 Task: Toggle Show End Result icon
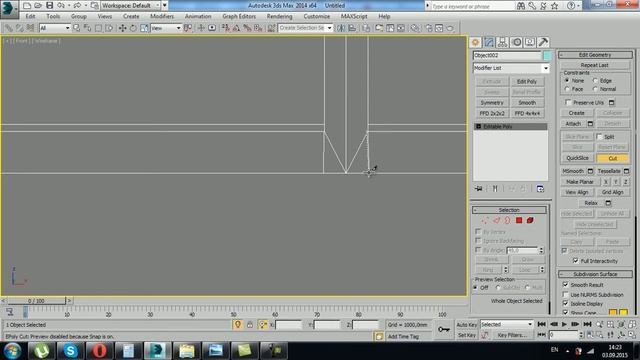[495, 189]
